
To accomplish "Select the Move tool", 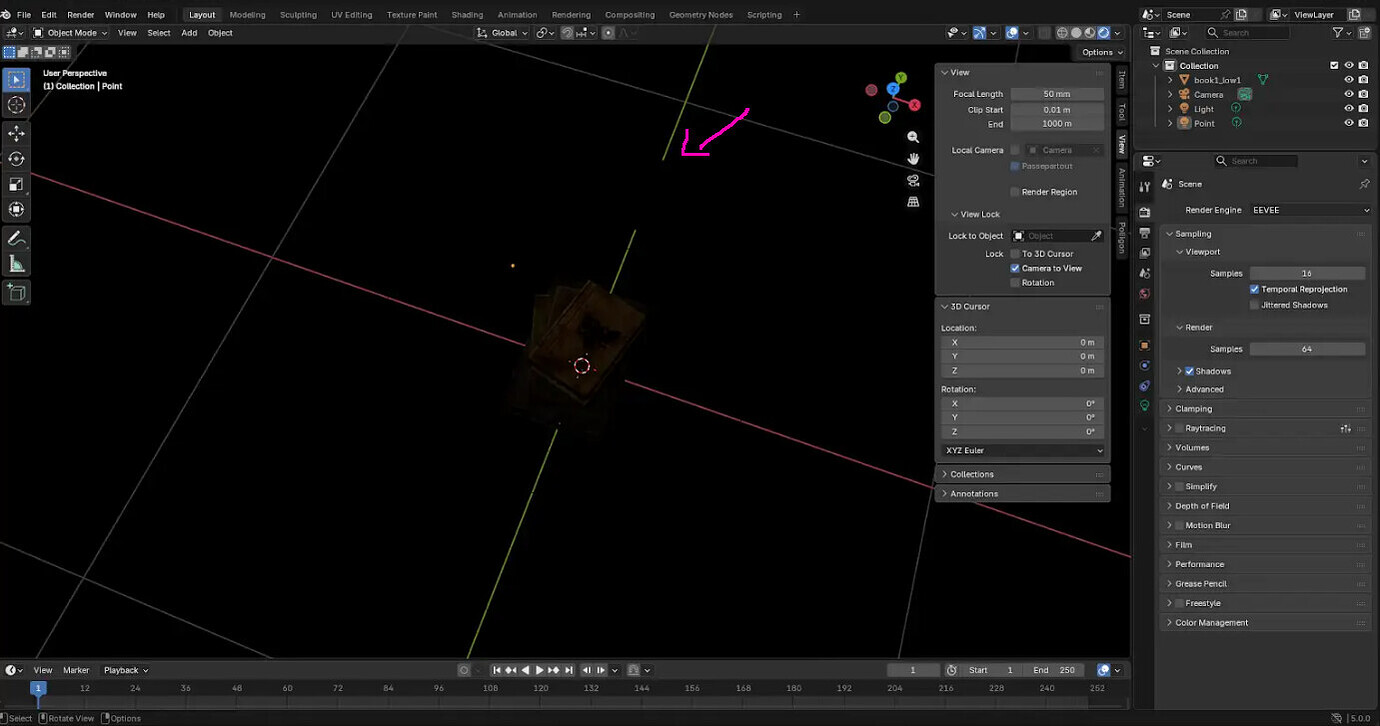I will pyautogui.click(x=17, y=133).
